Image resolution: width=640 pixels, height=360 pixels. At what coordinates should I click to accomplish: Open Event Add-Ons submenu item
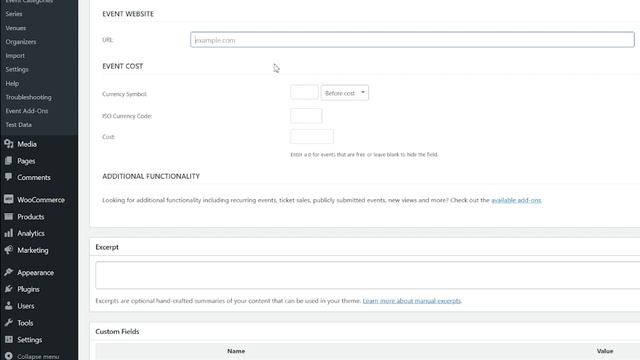(x=27, y=111)
